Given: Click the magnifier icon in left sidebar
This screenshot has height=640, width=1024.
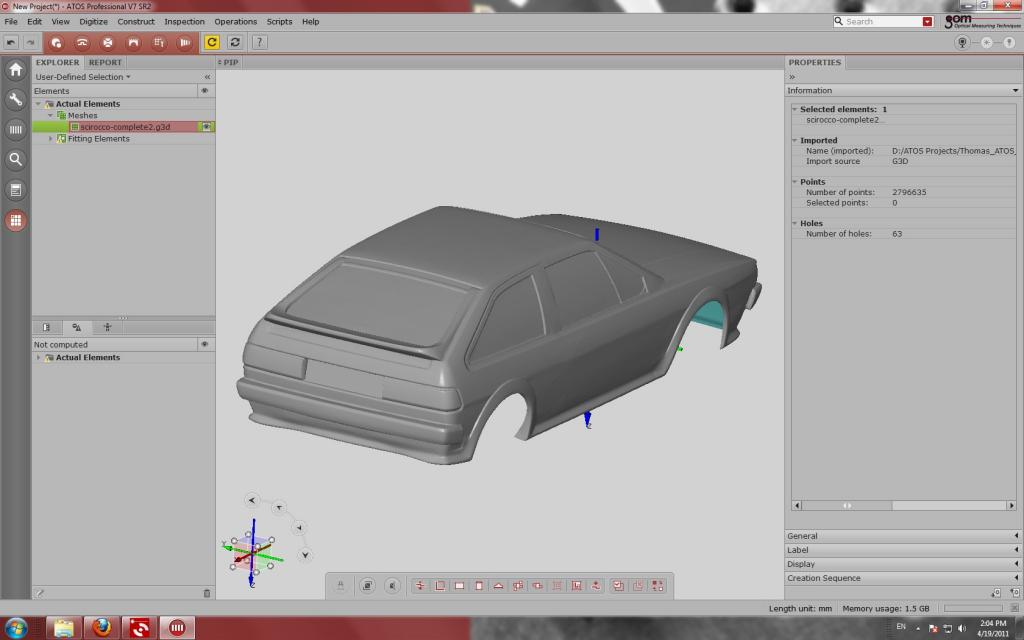Looking at the screenshot, I should [x=15, y=158].
